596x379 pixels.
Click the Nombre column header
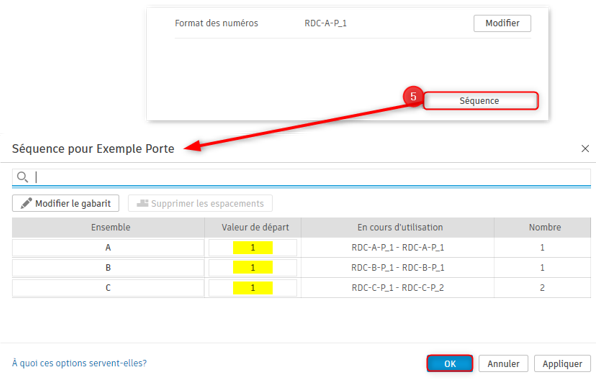(543, 227)
